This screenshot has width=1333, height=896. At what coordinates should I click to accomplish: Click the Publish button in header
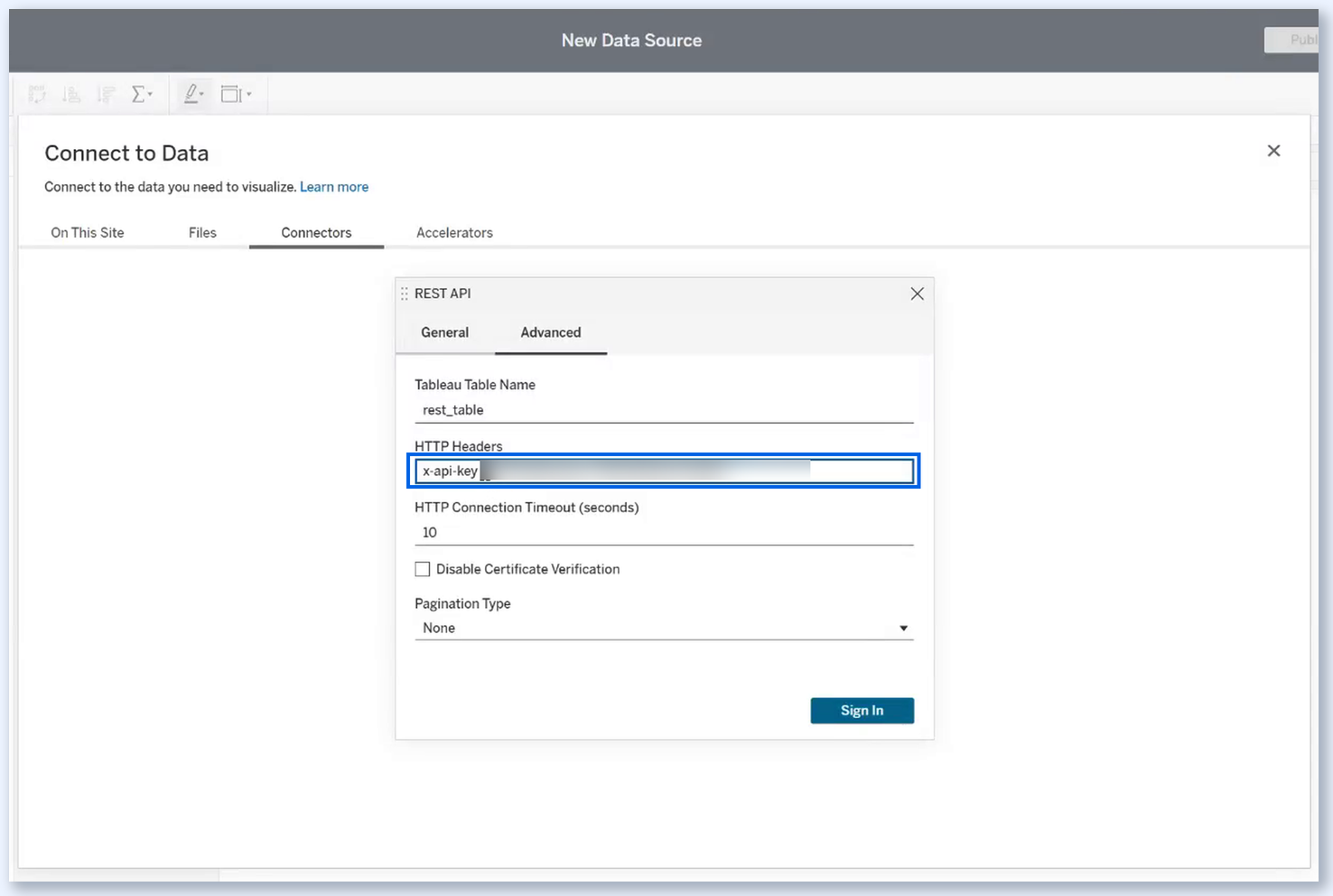(1291, 40)
